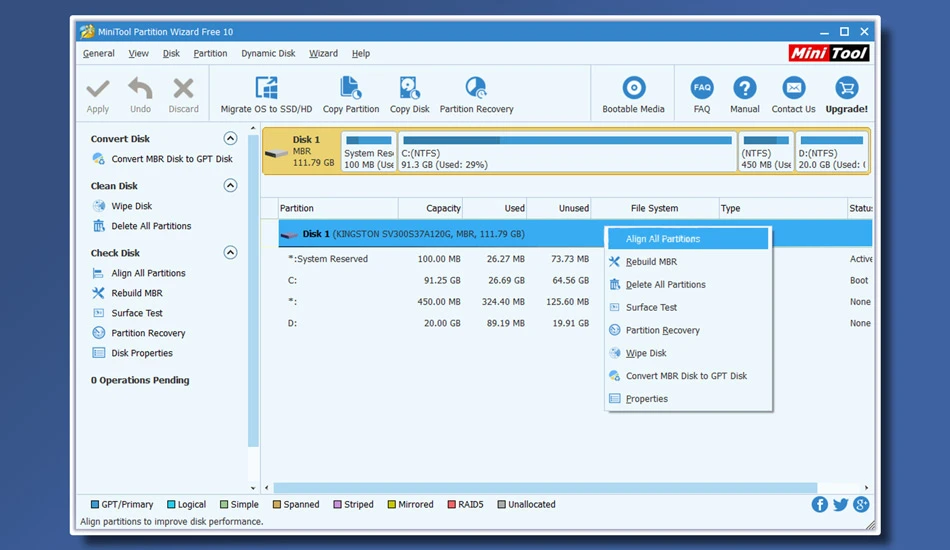The width and height of the screenshot is (950, 550).
Task: Select C:(NTFS) partition bar in disk map
Action: 567,151
